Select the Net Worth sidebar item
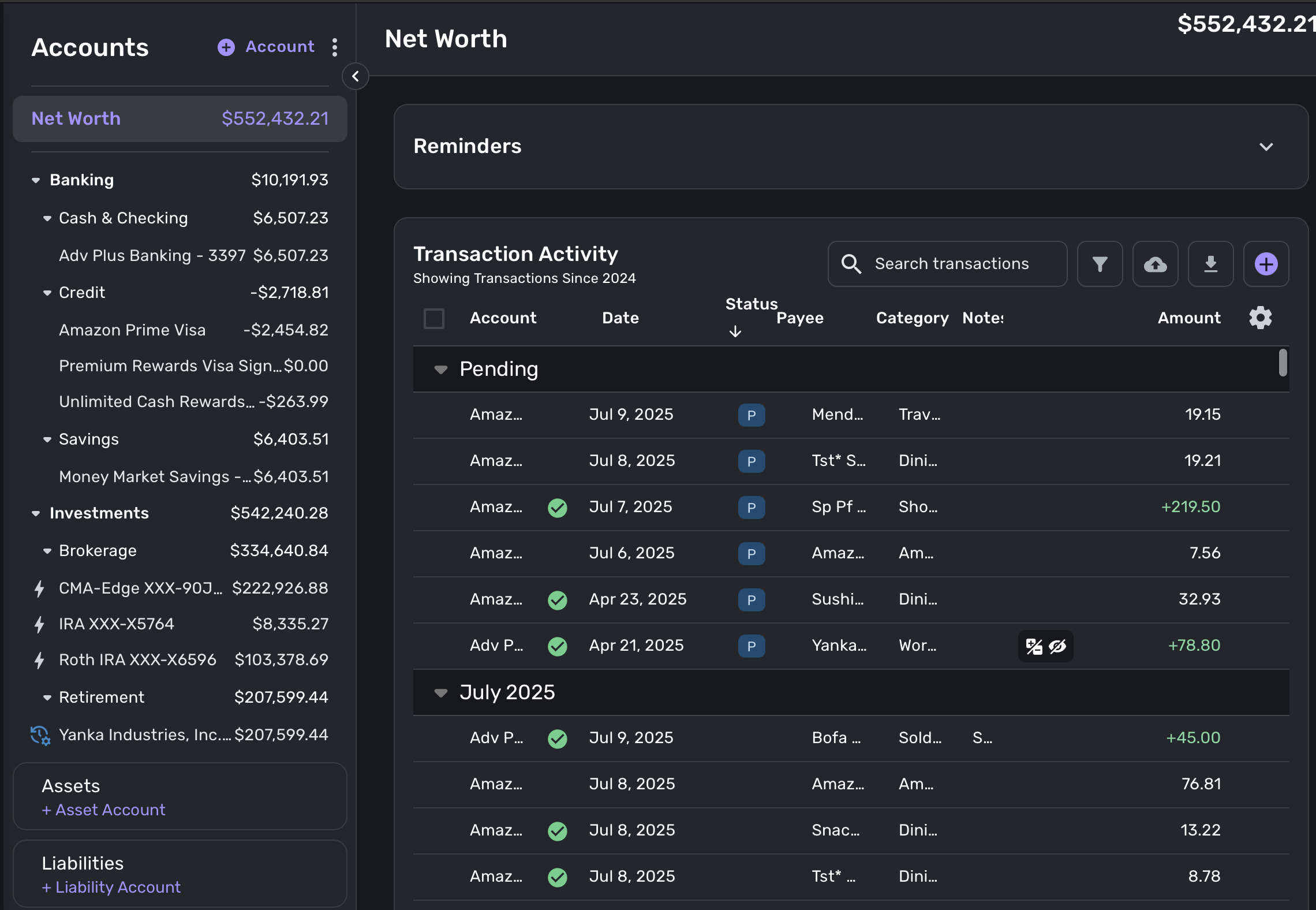The image size is (1316, 910). [180, 119]
